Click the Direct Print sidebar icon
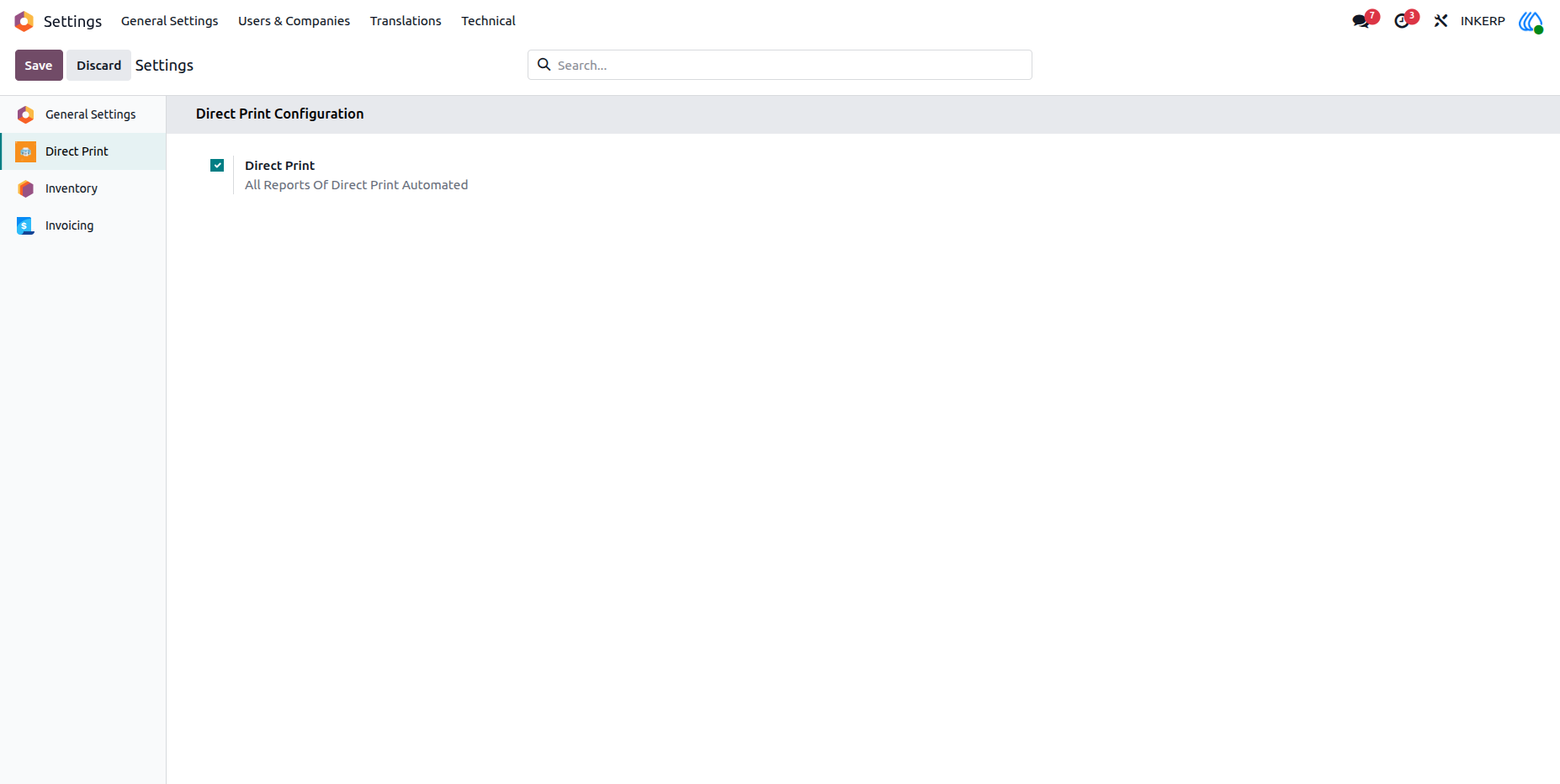This screenshot has width=1560, height=784. coord(26,151)
